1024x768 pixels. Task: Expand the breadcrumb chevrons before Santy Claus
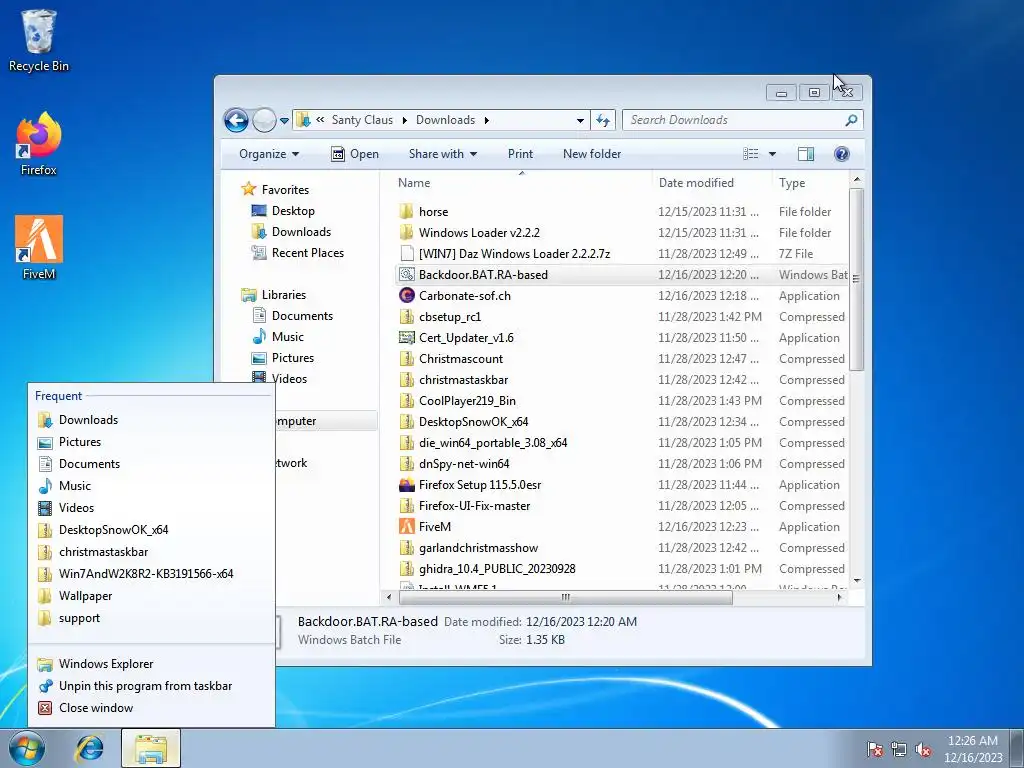pos(320,120)
